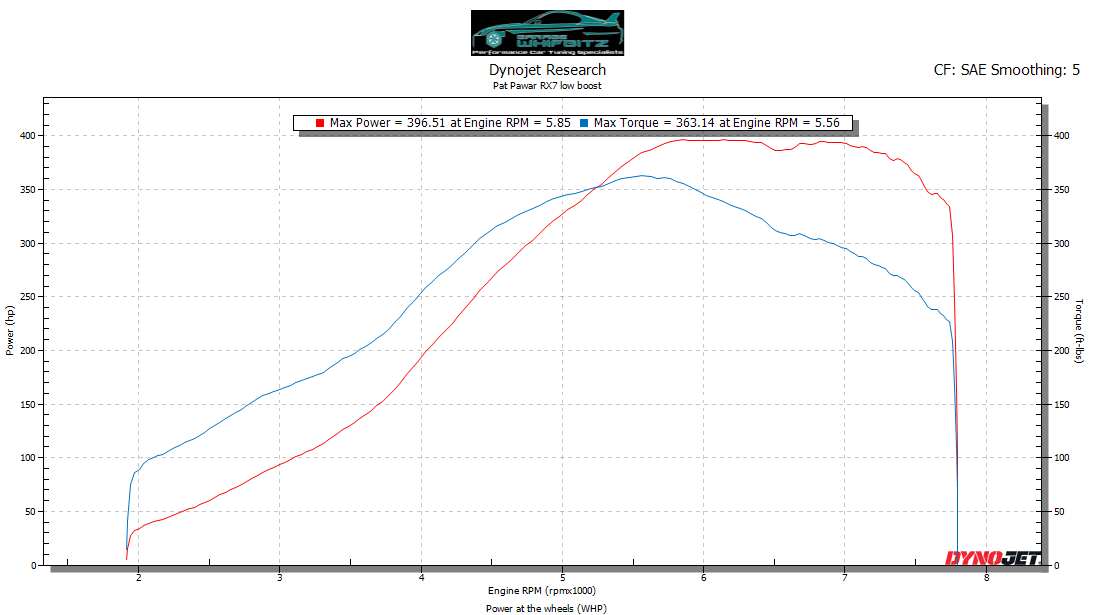1095x615 pixels.
Task: Click the "Engine RPM (rpmx1000)" axis title
Action: pos(542,591)
